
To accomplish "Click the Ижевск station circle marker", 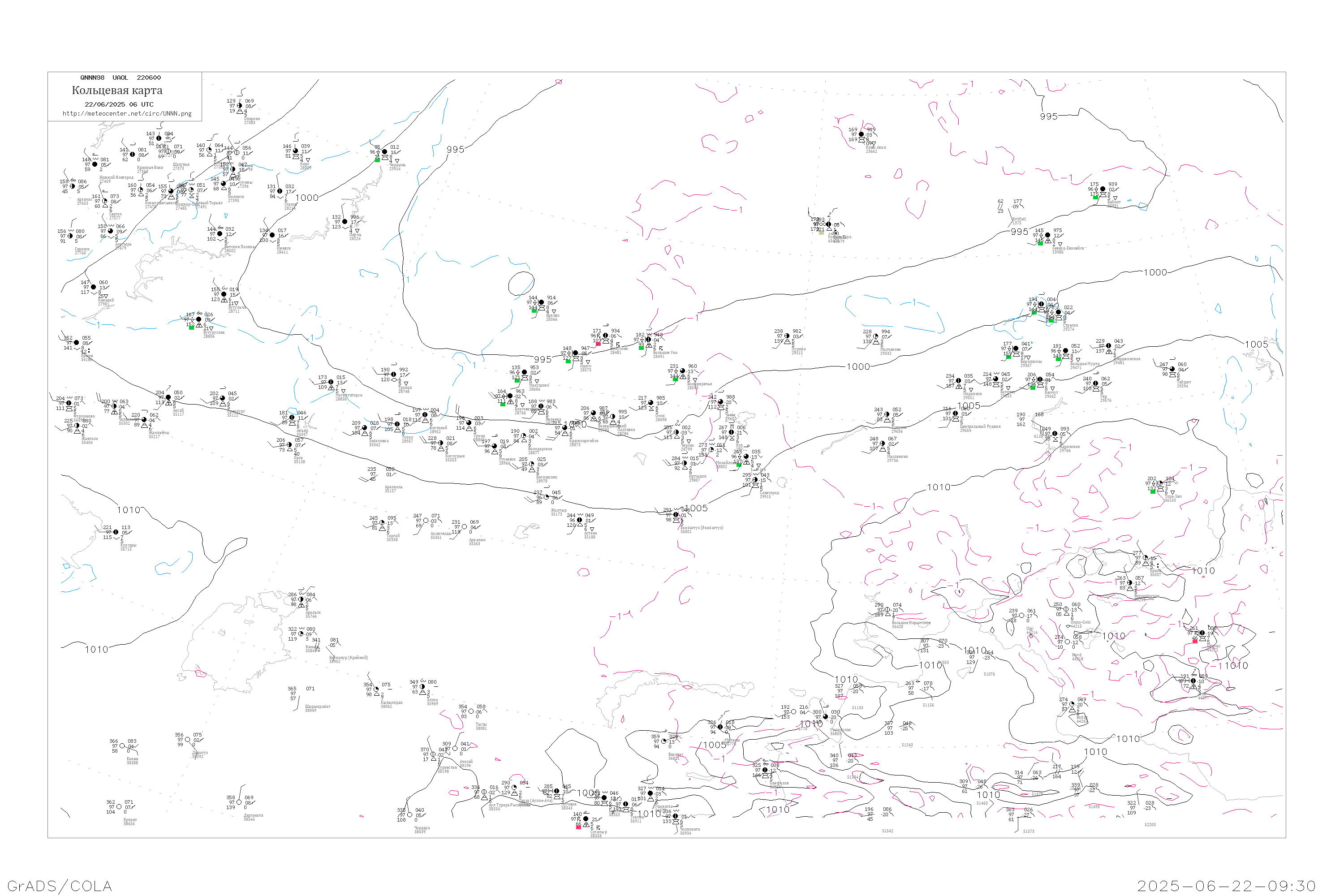I will tap(272, 235).
